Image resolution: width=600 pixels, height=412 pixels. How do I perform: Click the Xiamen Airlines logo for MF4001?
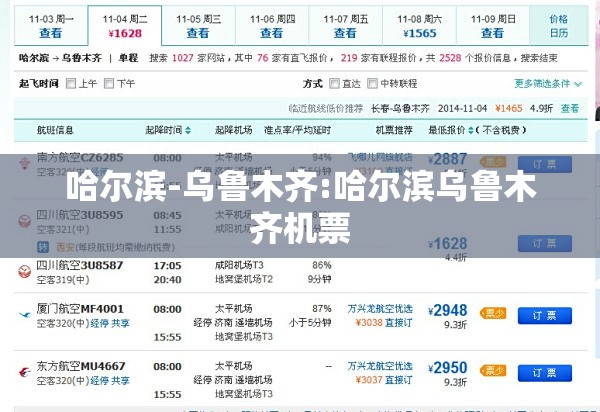click(25, 315)
